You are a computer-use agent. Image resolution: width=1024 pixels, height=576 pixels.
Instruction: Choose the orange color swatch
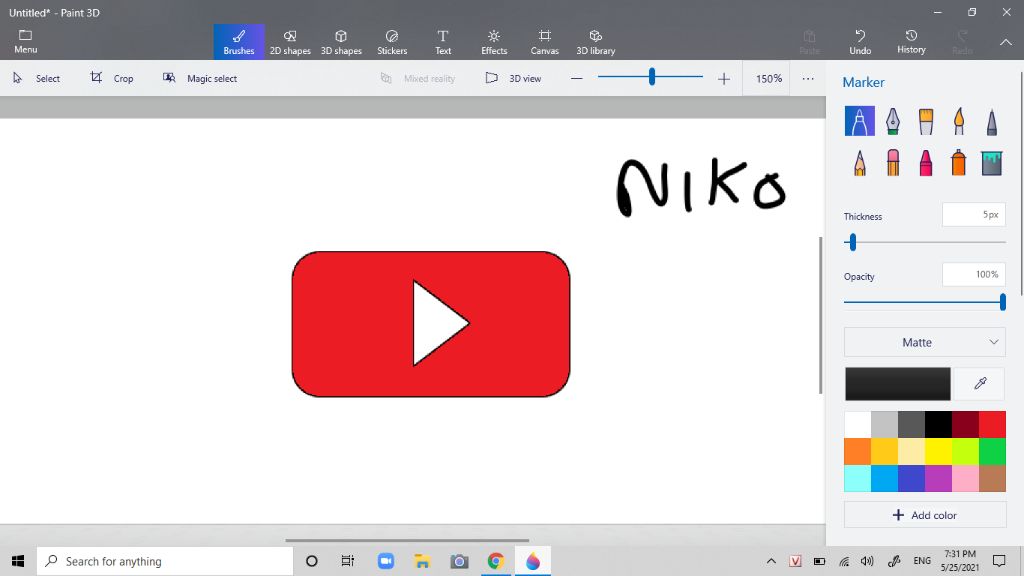857,451
